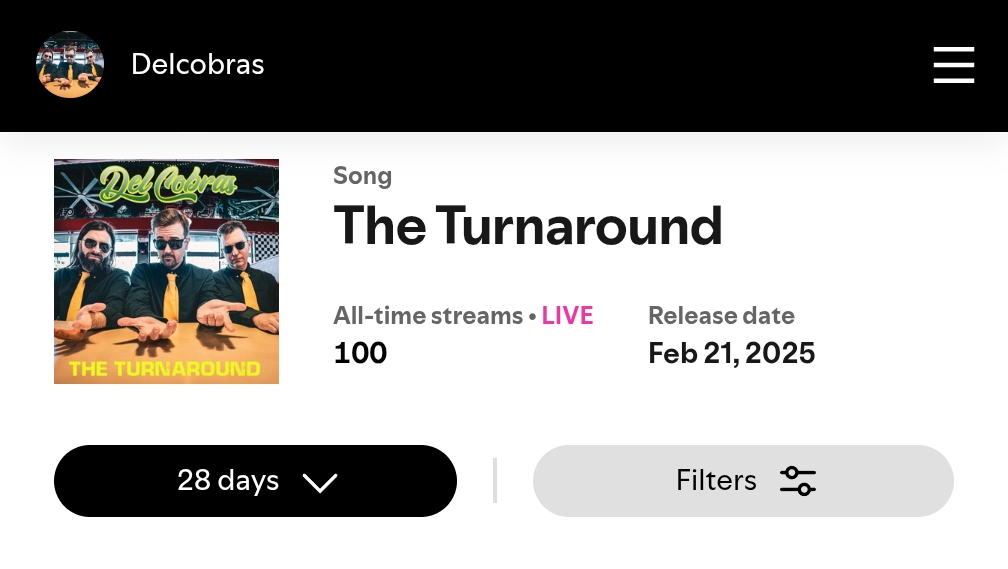Click the divider between 28 days and Filters
The width and height of the screenshot is (1008, 569).
495,481
